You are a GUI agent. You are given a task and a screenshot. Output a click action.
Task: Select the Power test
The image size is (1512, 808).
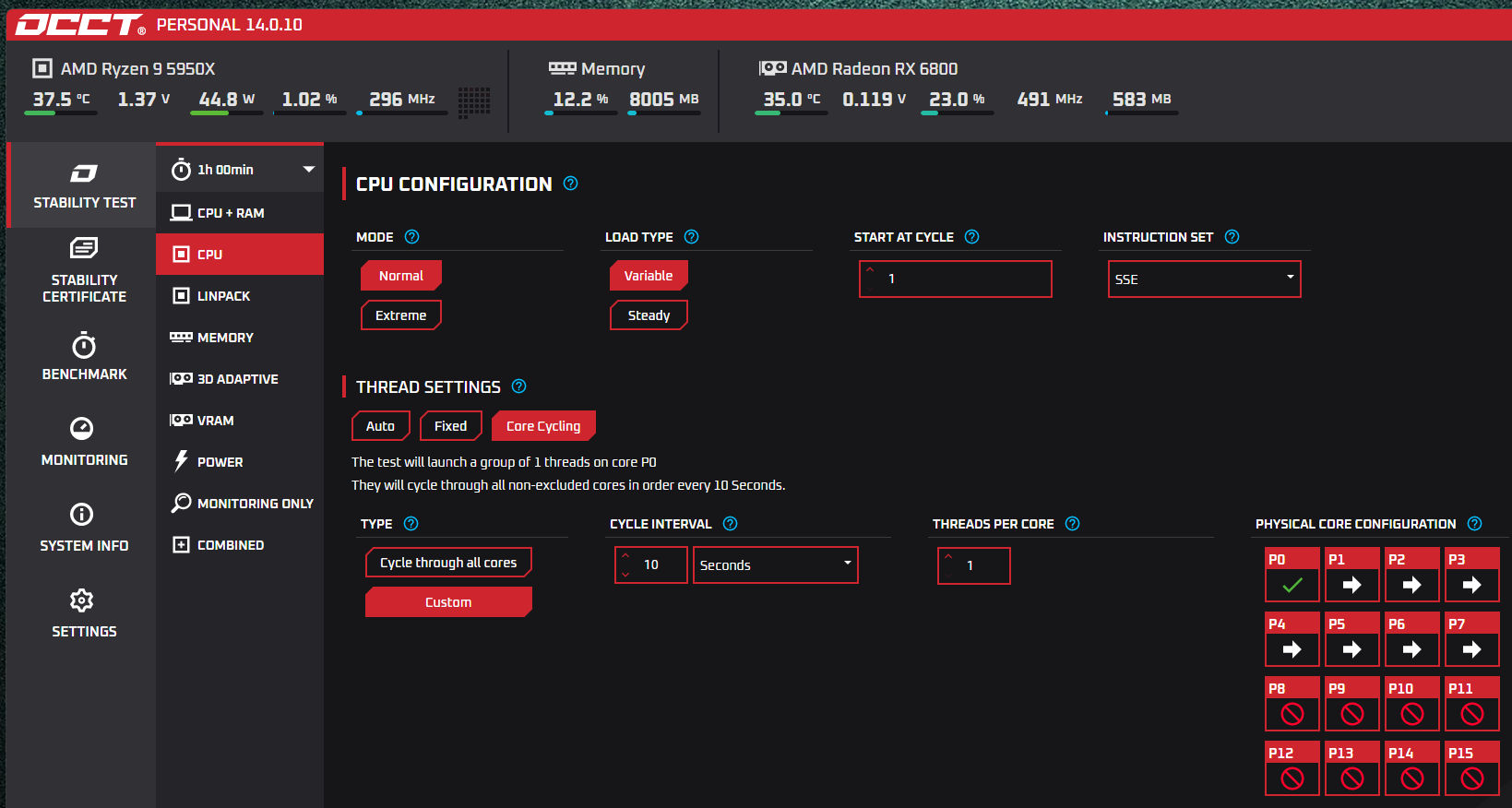tap(240, 462)
